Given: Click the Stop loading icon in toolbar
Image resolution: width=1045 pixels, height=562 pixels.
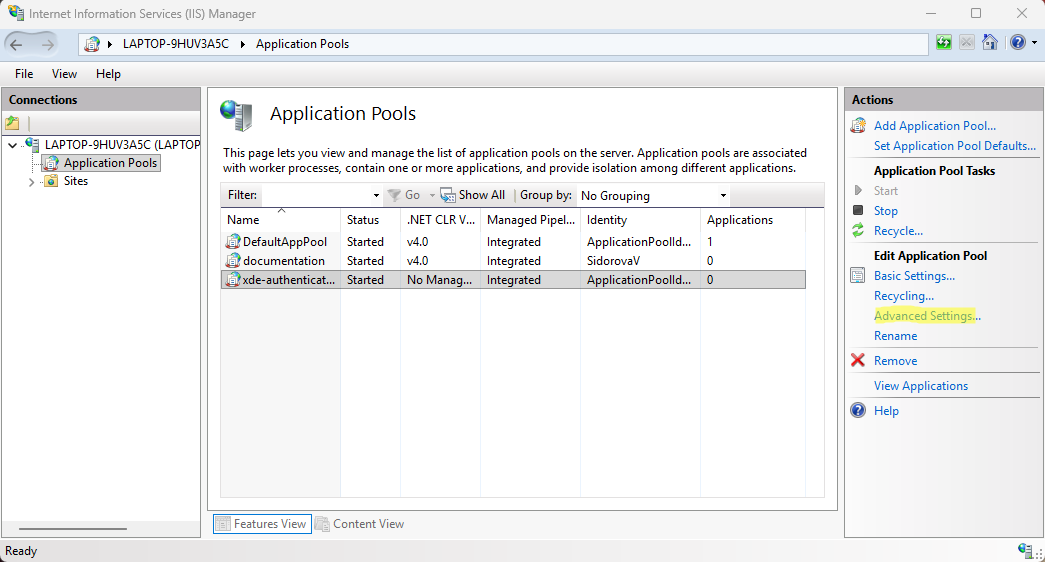Looking at the screenshot, I should pyautogui.click(x=966, y=43).
